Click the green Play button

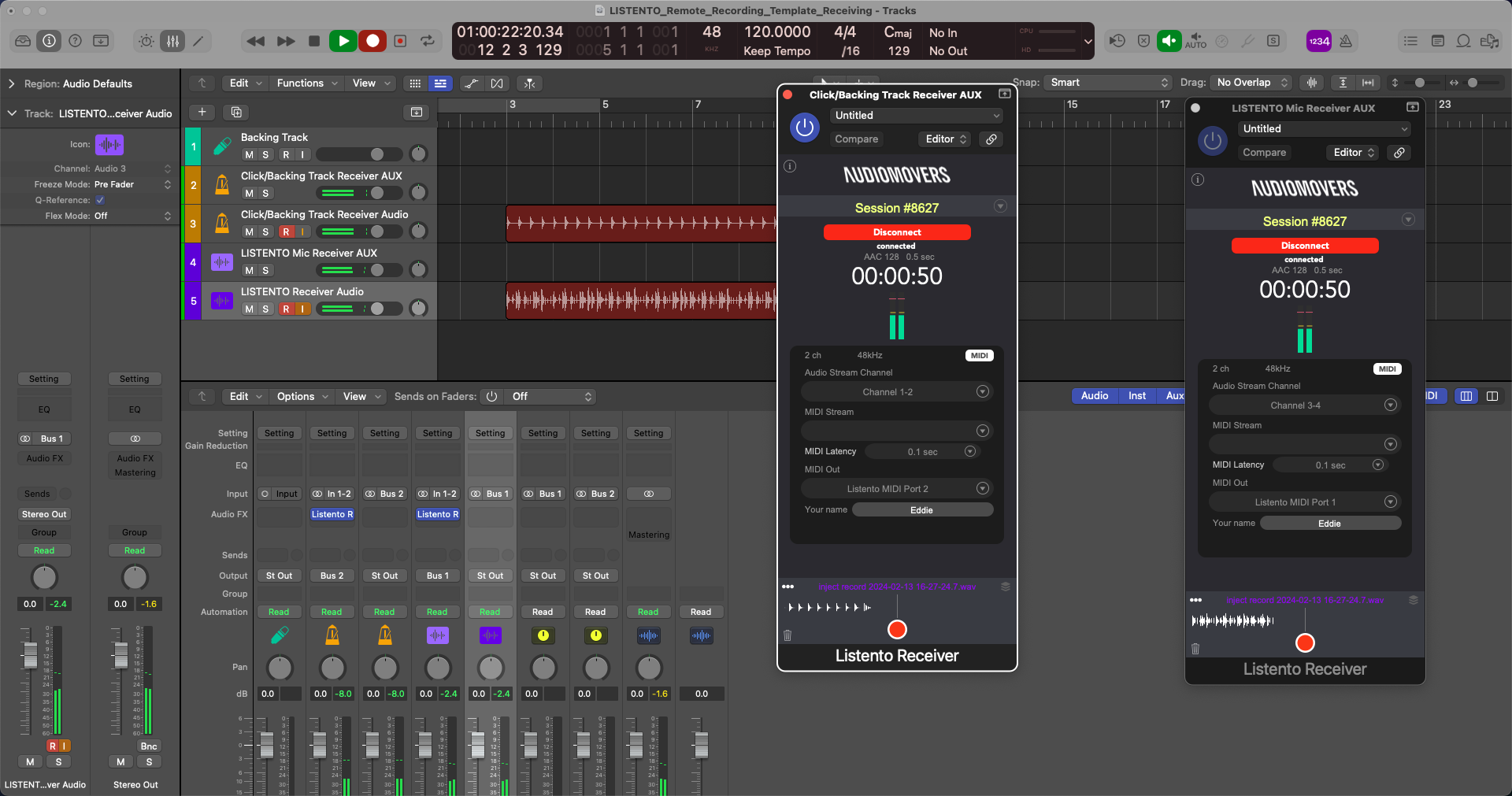pos(343,41)
